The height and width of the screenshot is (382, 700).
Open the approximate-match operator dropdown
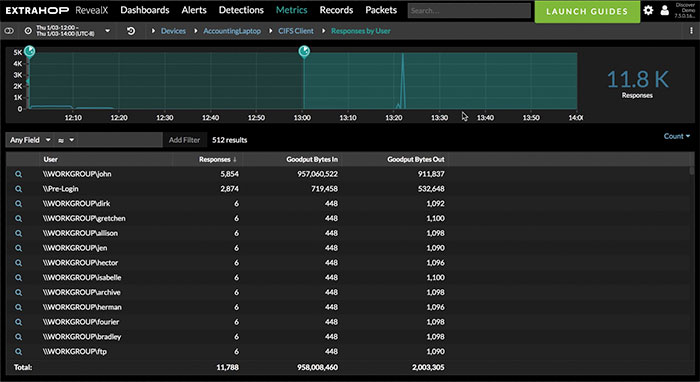point(66,140)
